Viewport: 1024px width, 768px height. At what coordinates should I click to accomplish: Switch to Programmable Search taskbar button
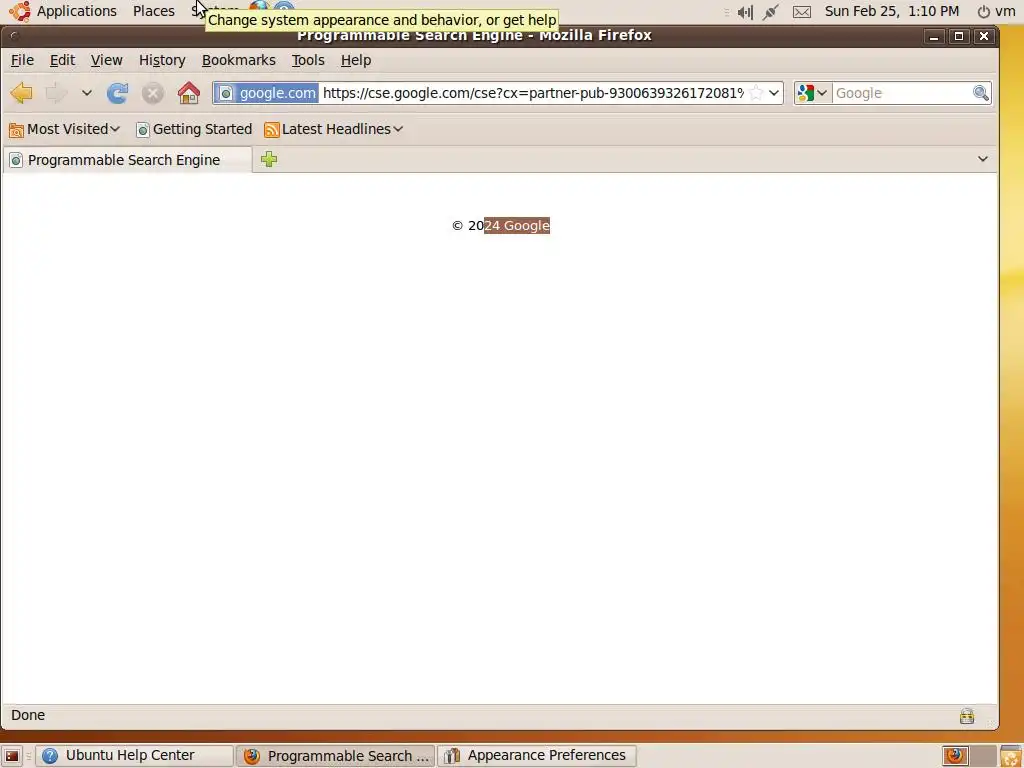point(335,756)
